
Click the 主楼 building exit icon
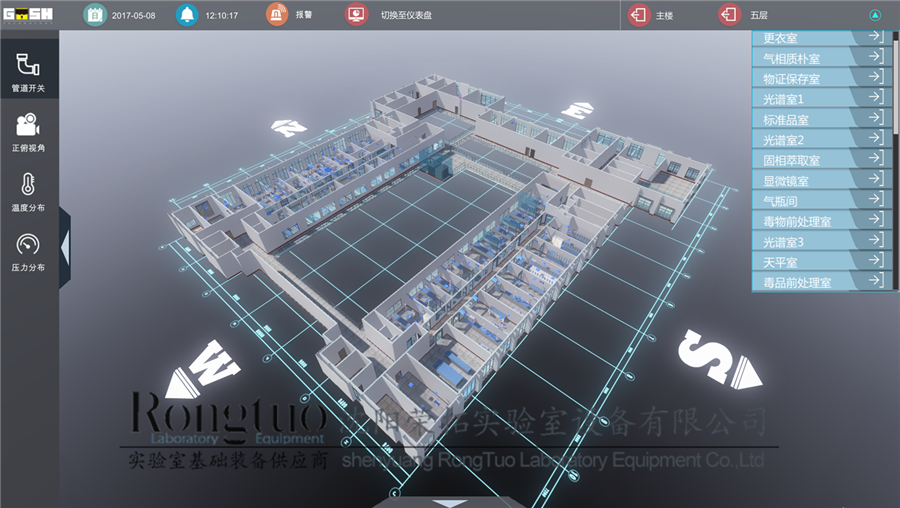638,15
